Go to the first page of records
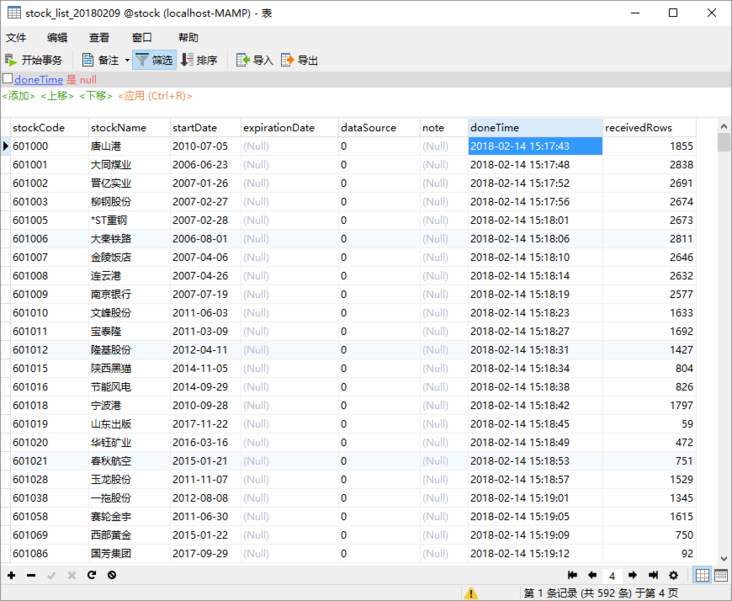Viewport: 732px width, 601px height. pyautogui.click(x=572, y=575)
